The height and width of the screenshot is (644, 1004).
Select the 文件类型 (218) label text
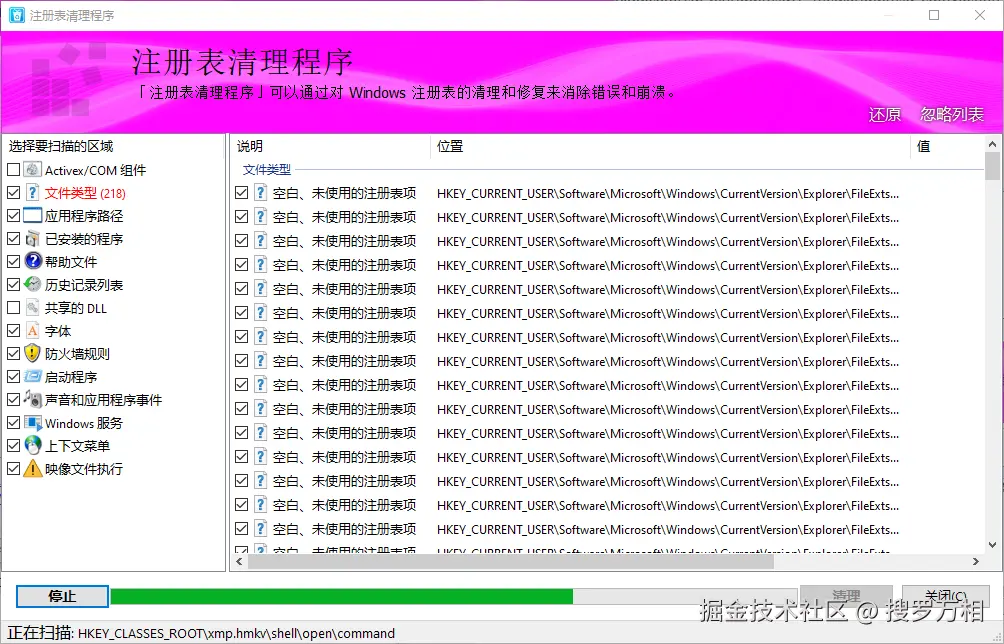click(x=85, y=193)
